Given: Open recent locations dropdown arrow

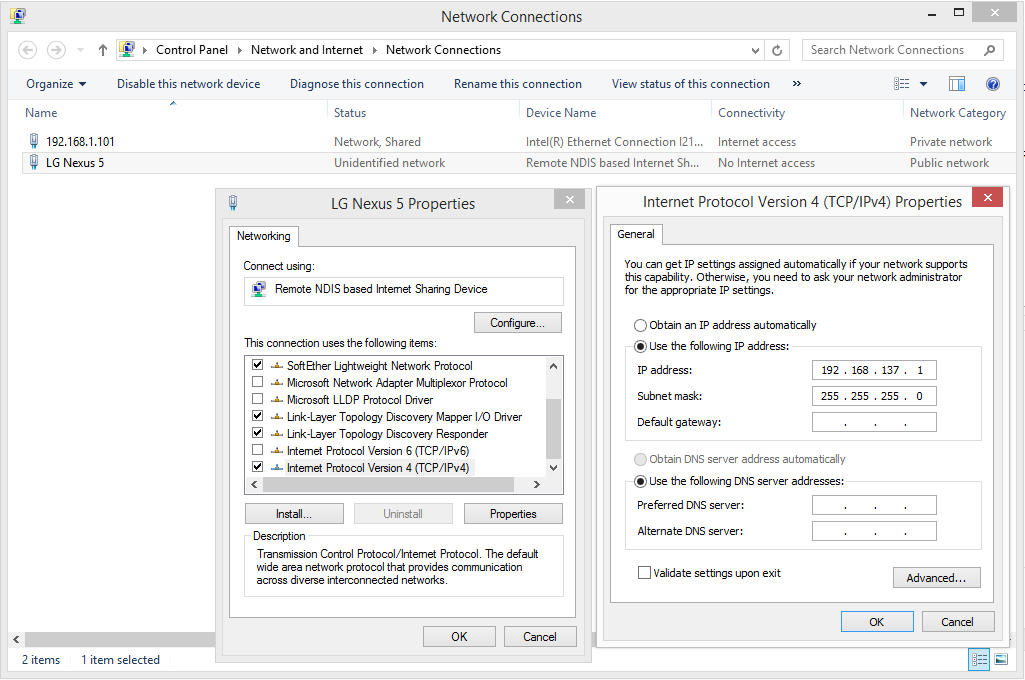Looking at the screenshot, I should click(80, 50).
